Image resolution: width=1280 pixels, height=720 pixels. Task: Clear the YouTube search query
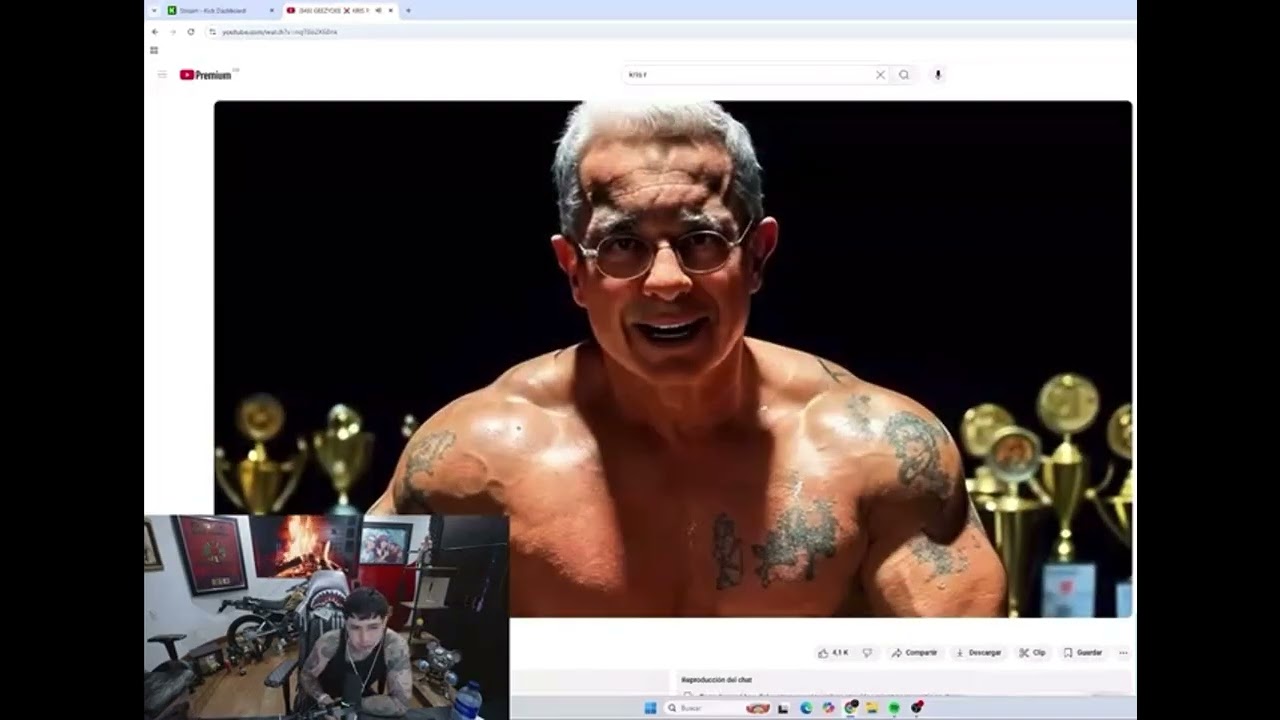pyautogui.click(x=880, y=75)
